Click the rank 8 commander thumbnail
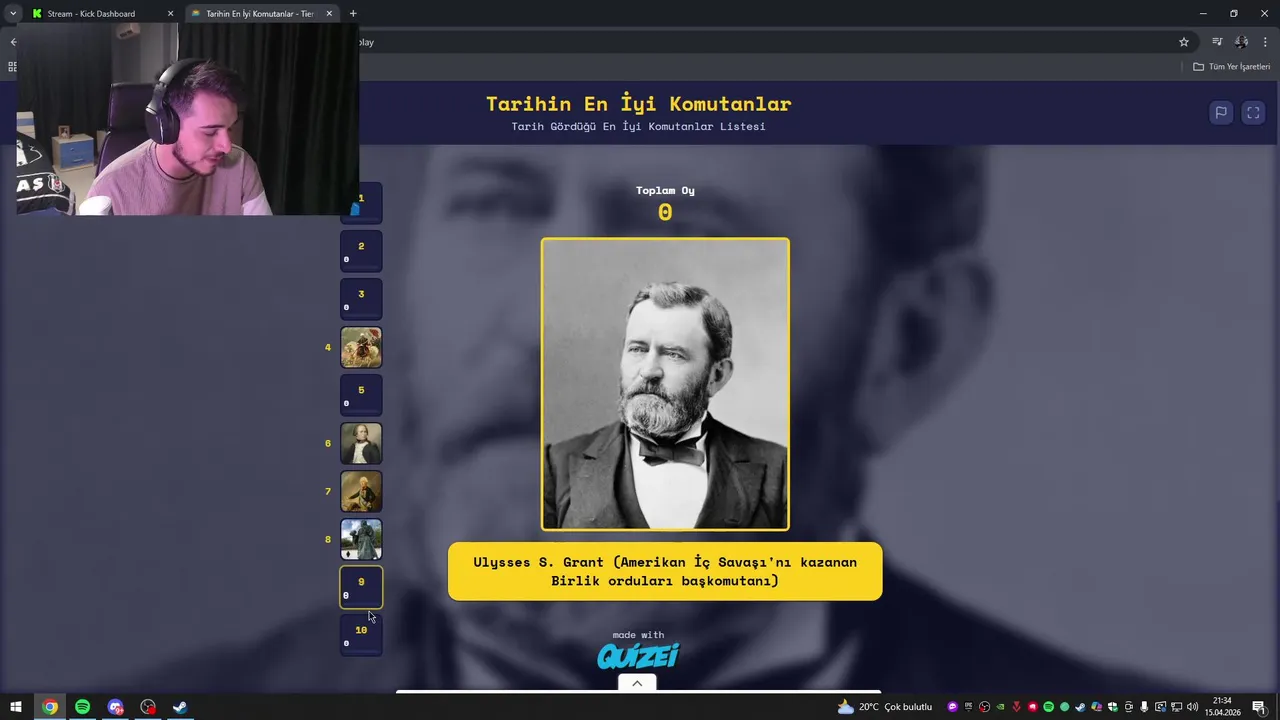Image resolution: width=1280 pixels, height=720 pixels. (x=361, y=540)
